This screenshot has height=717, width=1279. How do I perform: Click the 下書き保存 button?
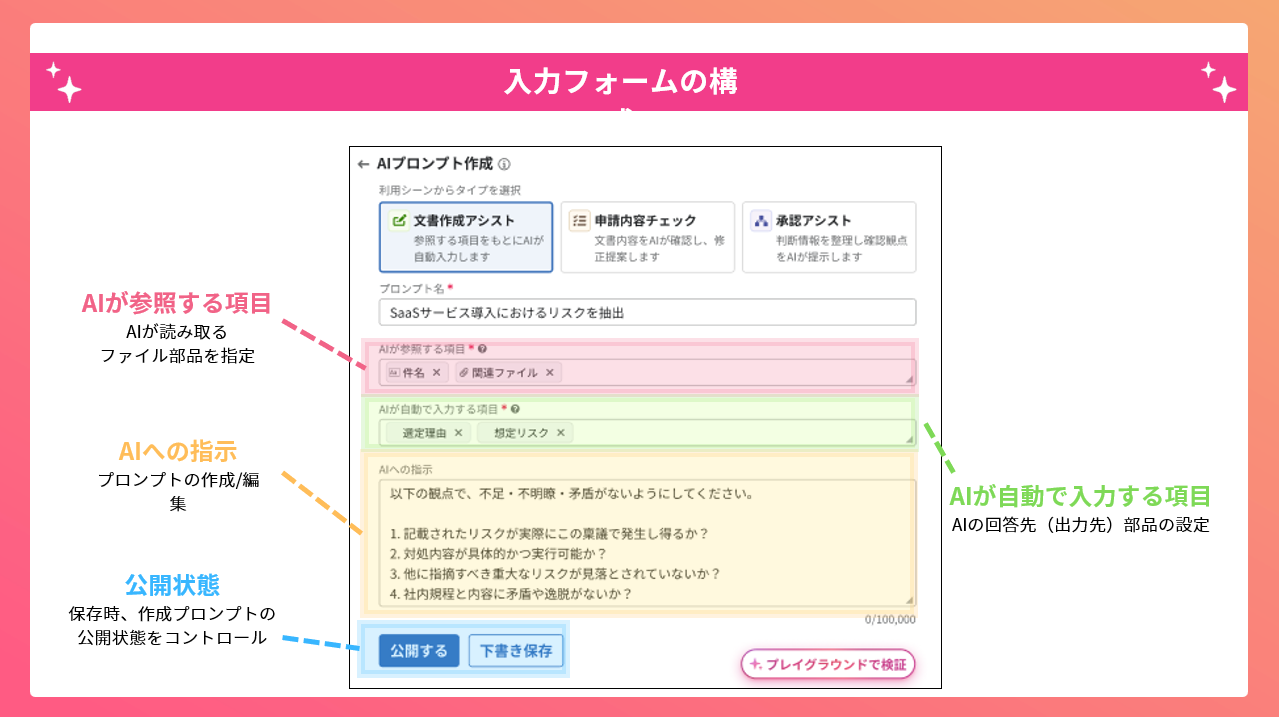(x=516, y=651)
